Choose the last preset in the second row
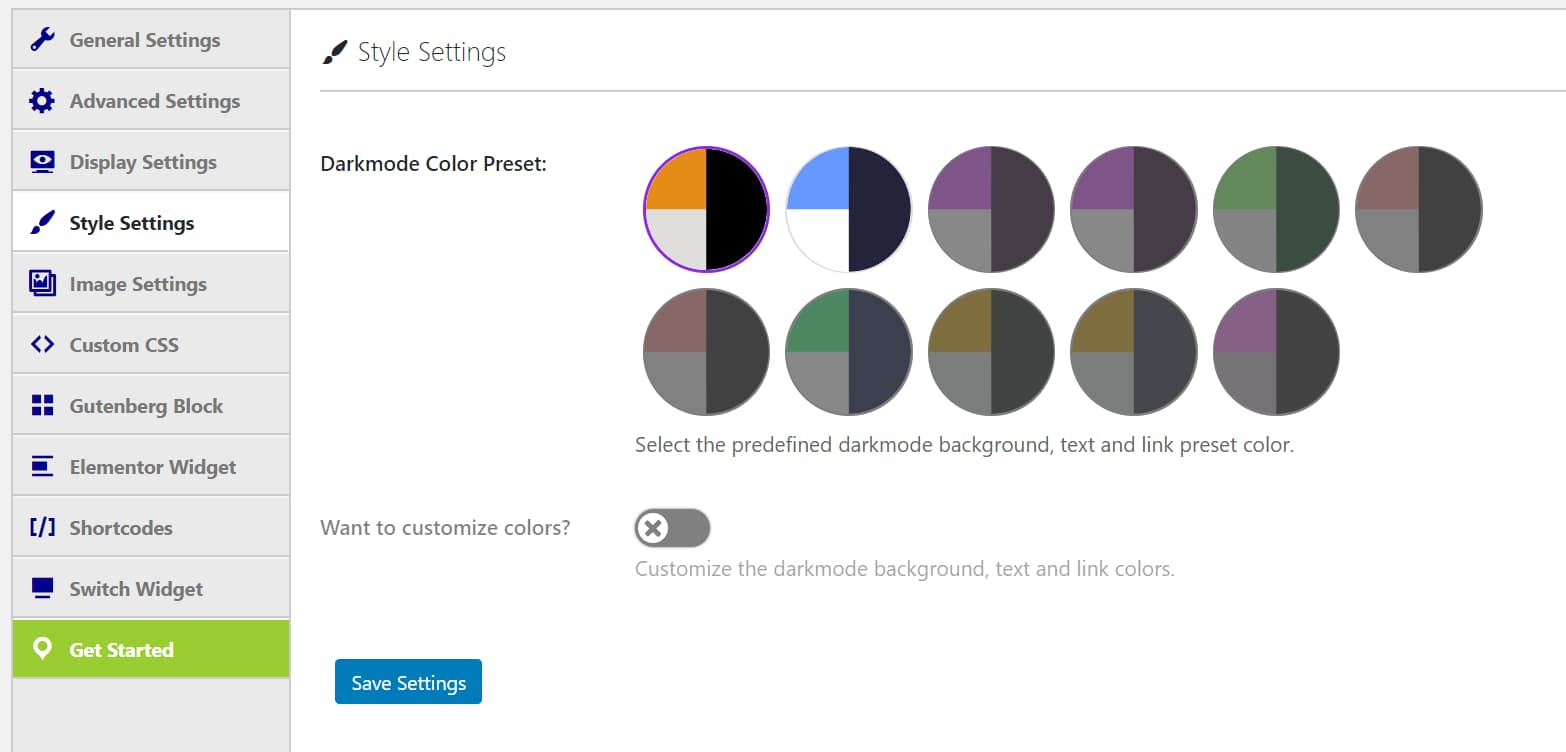The width and height of the screenshot is (1566, 752). [1276, 352]
